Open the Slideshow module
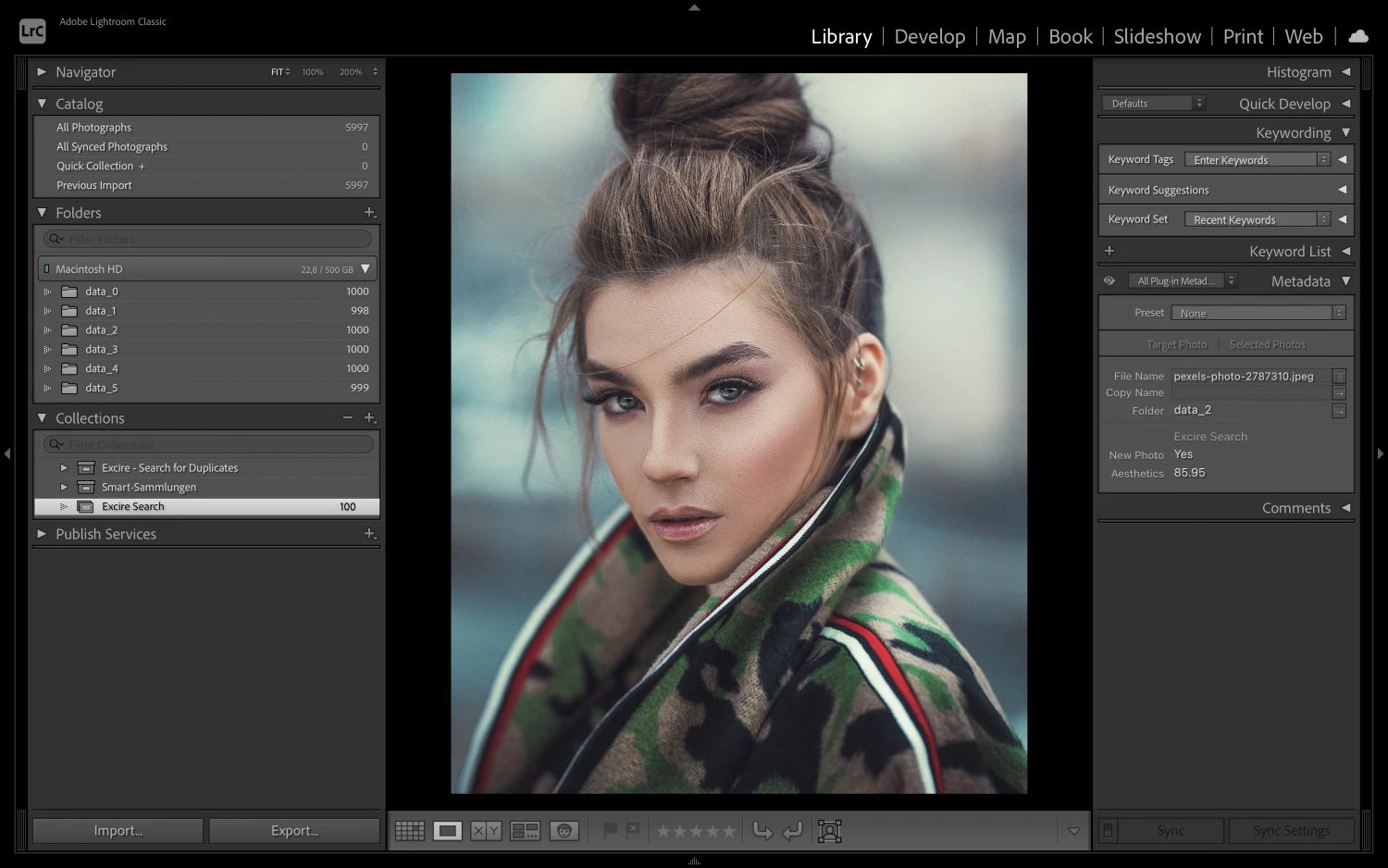 coord(1157,36)
